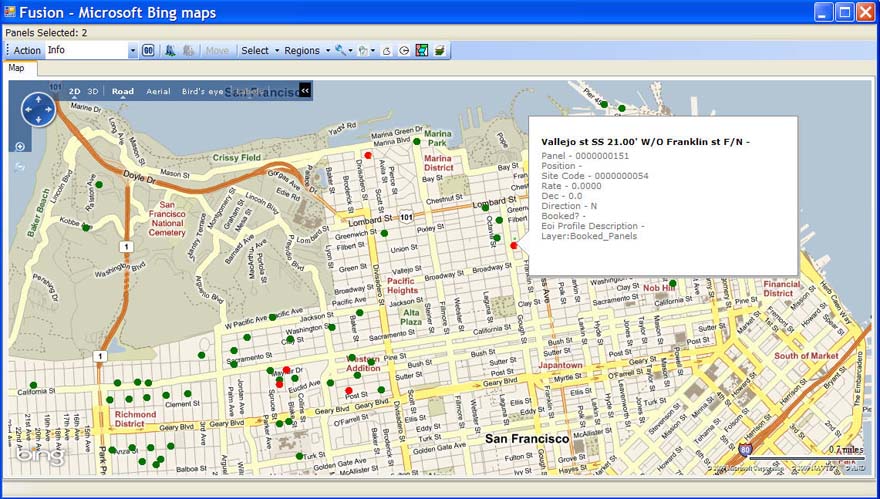Click the GO button in the toolbar

pyautogui.click(x=148, y=51)
